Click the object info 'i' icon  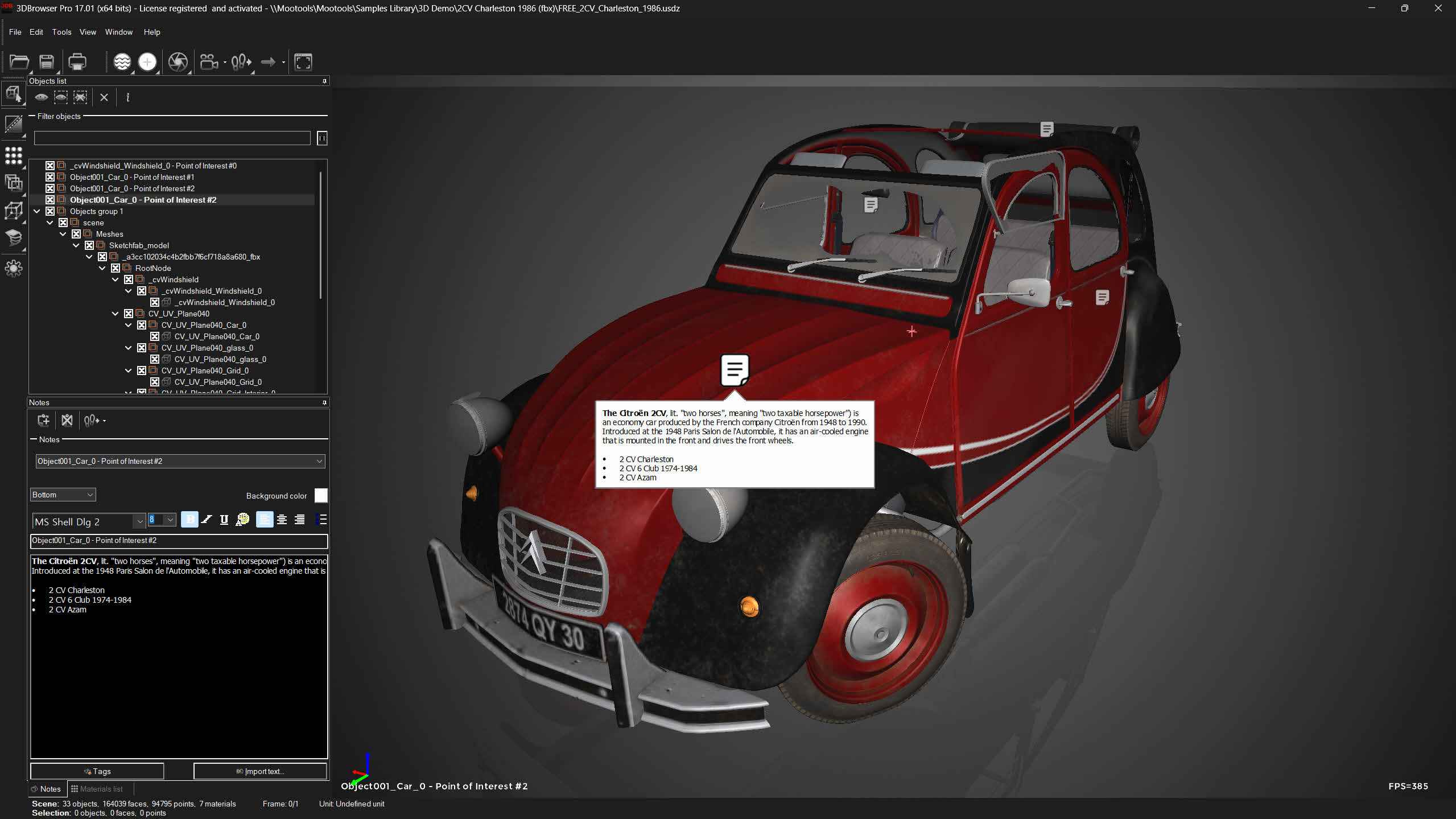(127, 97)
